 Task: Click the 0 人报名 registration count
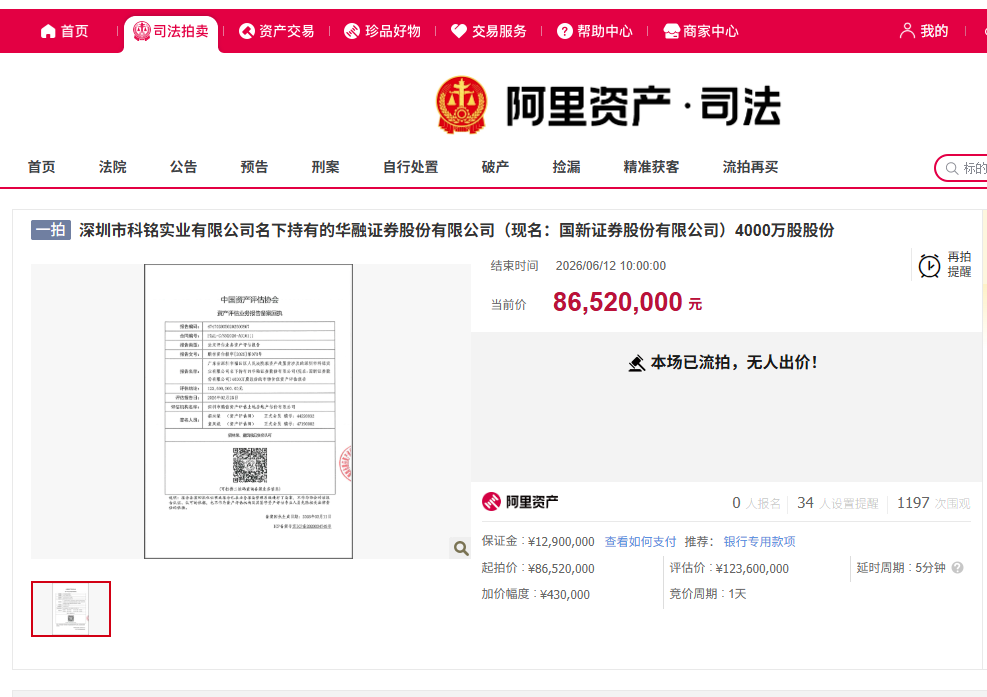tap(756, 503)
